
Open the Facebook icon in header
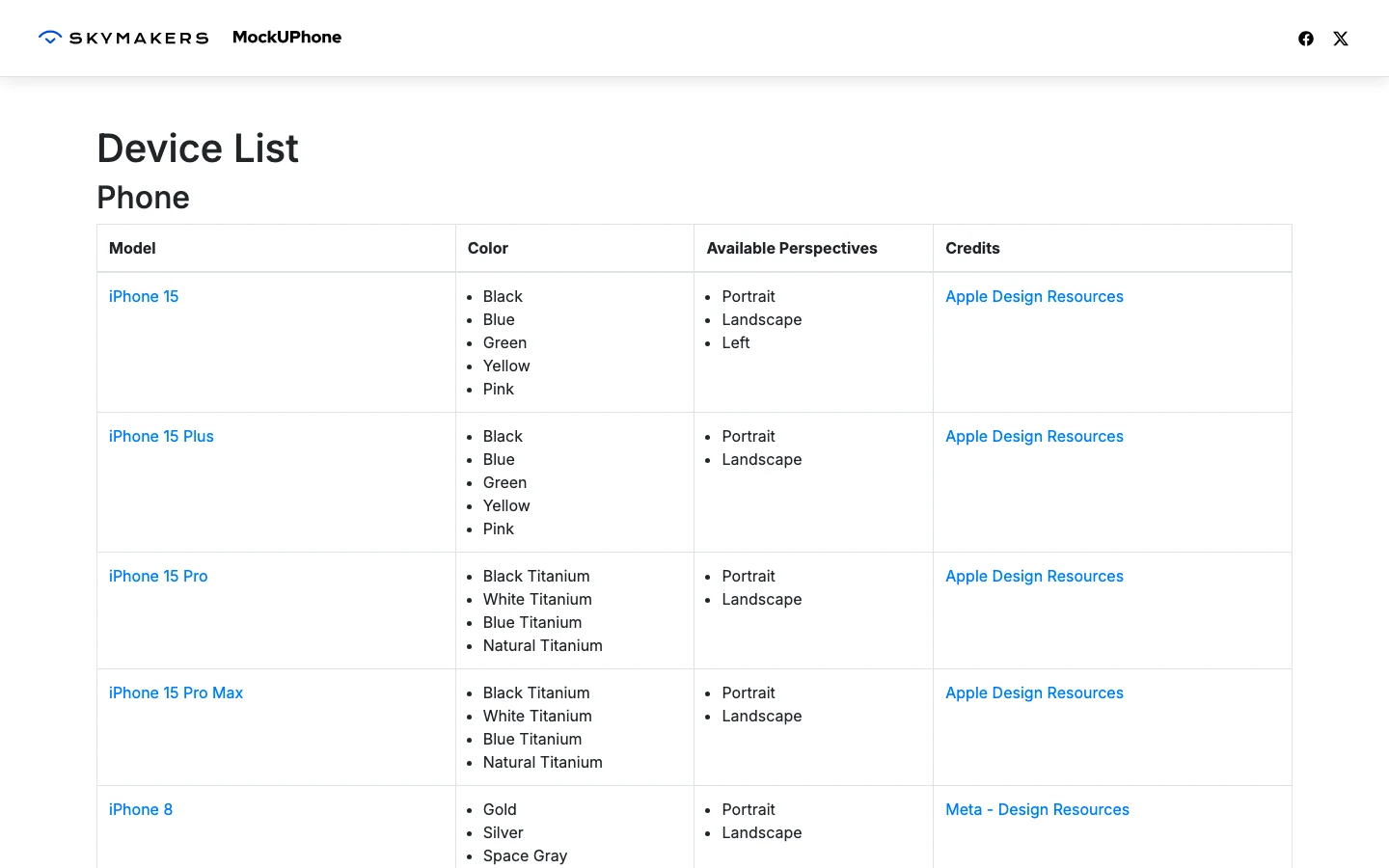coord(1306,39)
